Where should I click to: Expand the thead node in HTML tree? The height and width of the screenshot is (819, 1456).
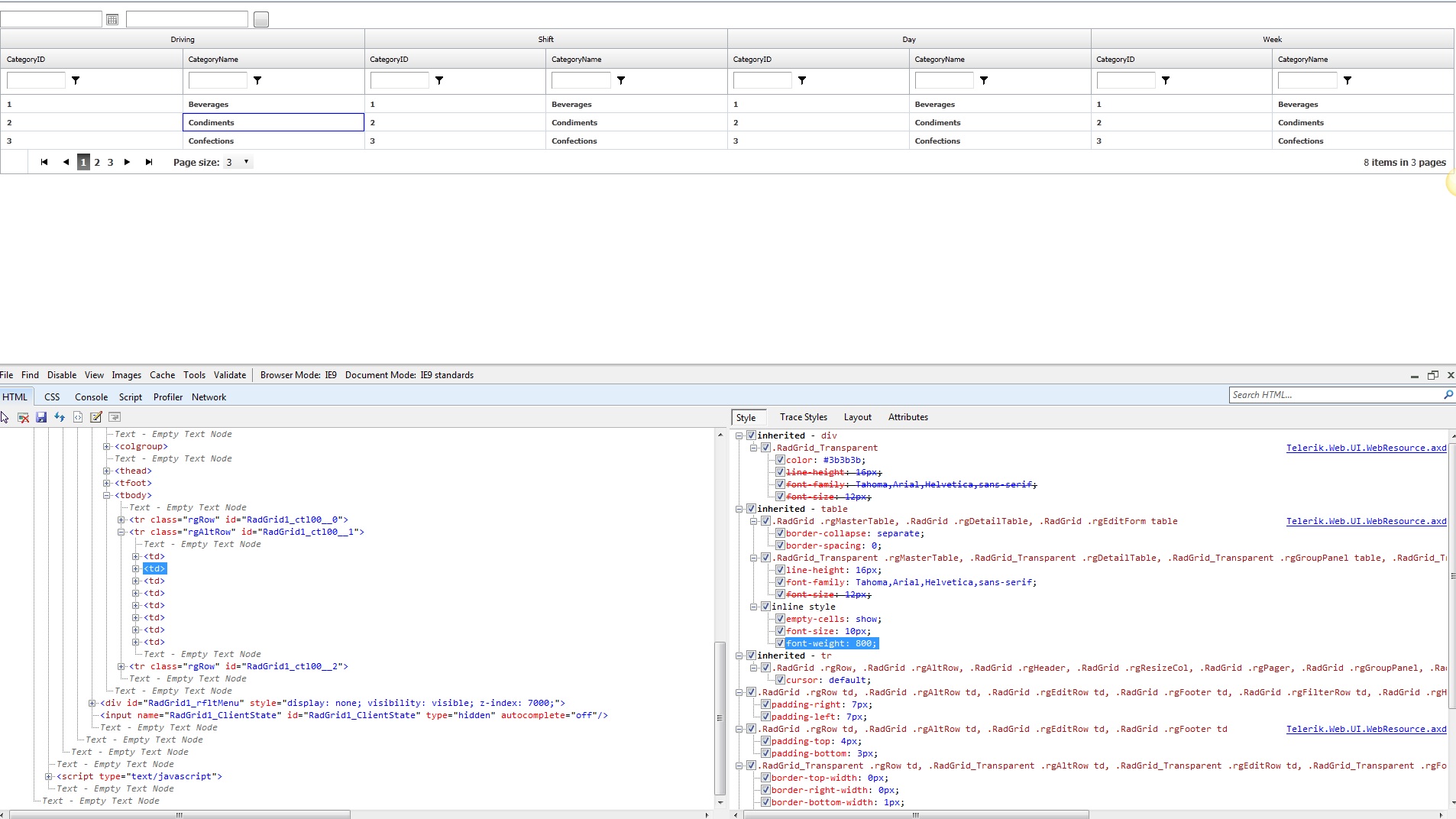107,471
